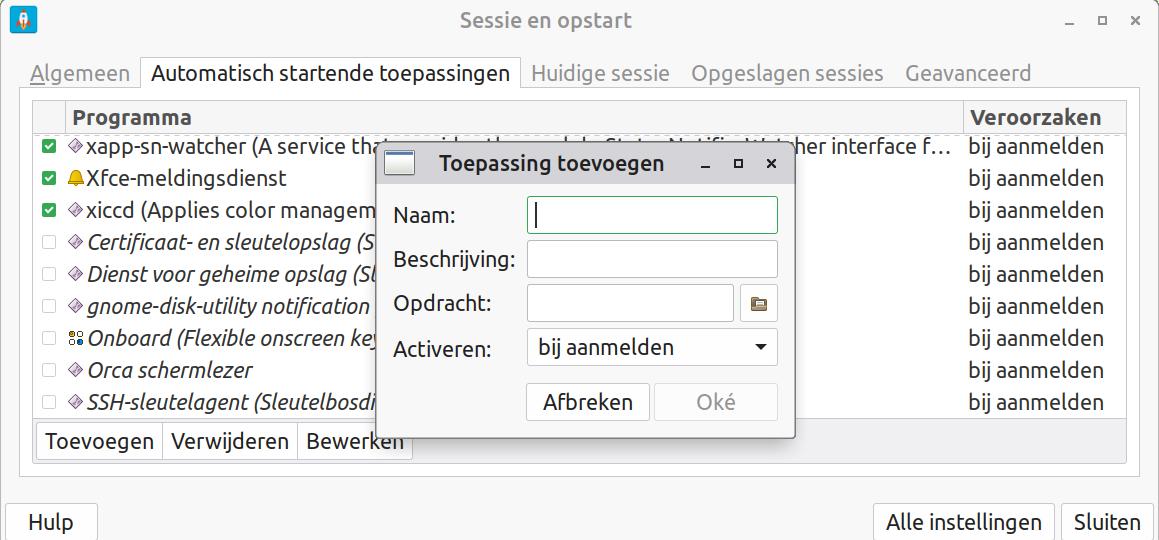Image resolution: width=1159 pixels, height=540 pixels.
Task: Click the Orca schermlezer icon
Action: tap(75, 370)
